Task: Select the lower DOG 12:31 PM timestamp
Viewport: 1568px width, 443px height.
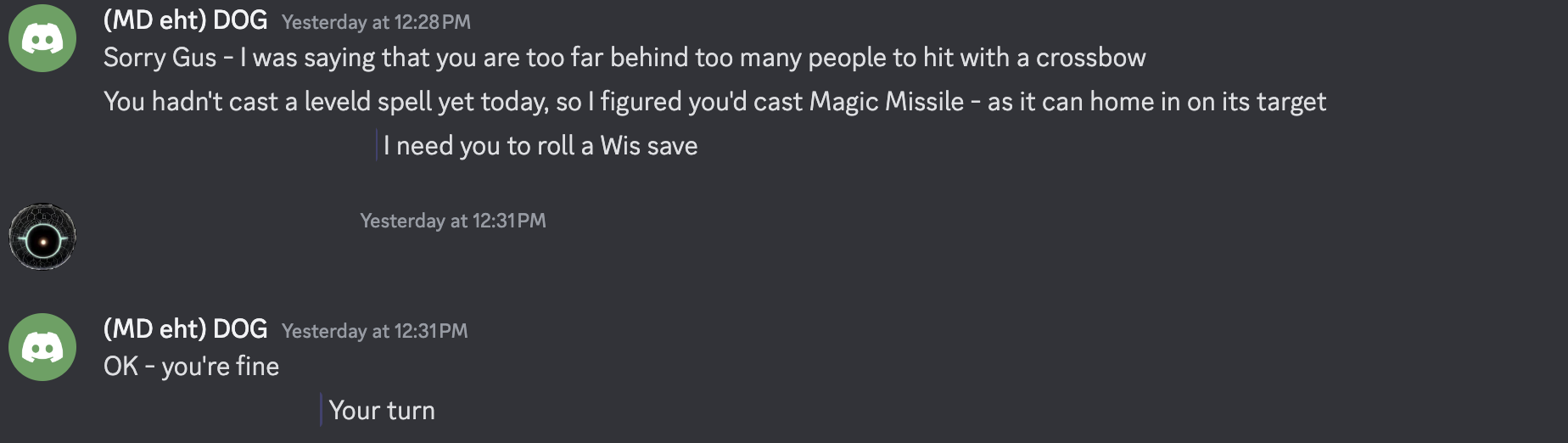Action: (374, 331)
